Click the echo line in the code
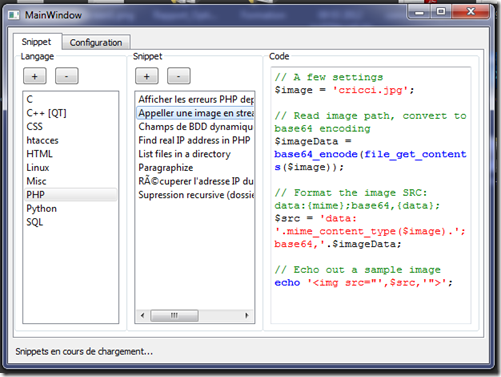The image size is (501, 377). [x=363, y=283]
